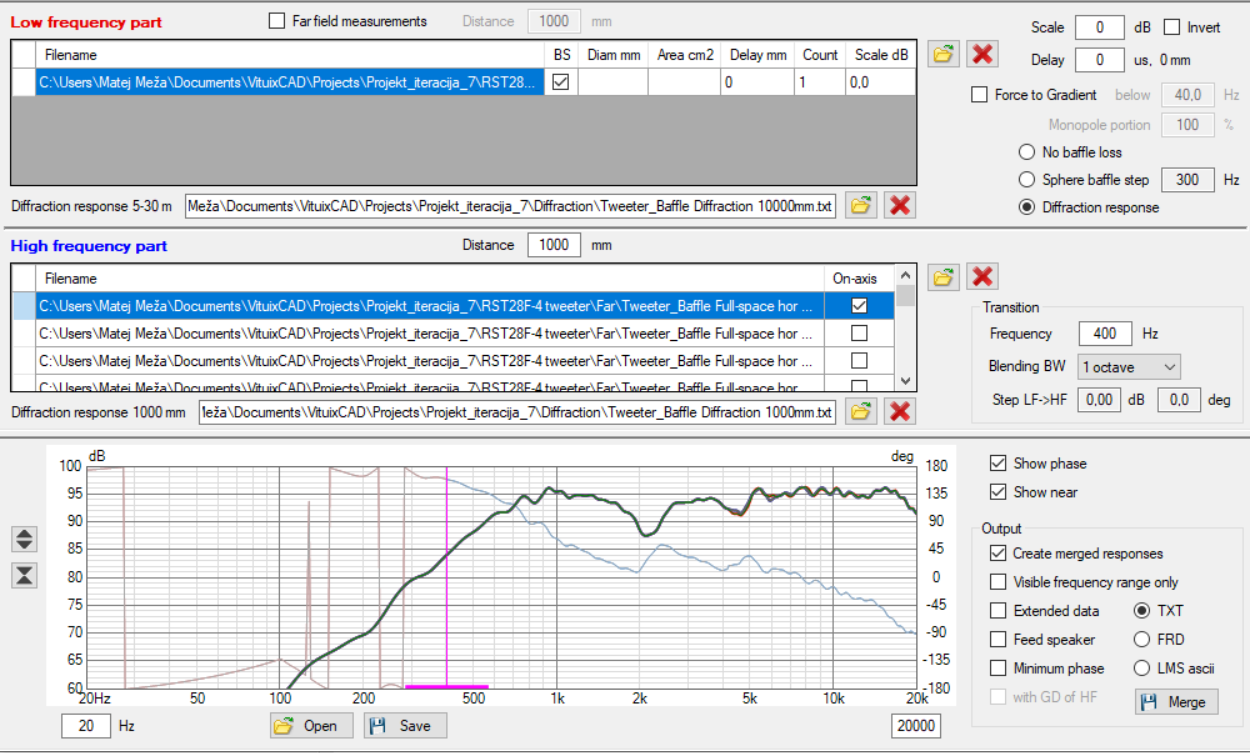This screenshot has width=1250, height=753.
Task: Select Sphere baffle step radio button
Action: [x=1026, y=180]
